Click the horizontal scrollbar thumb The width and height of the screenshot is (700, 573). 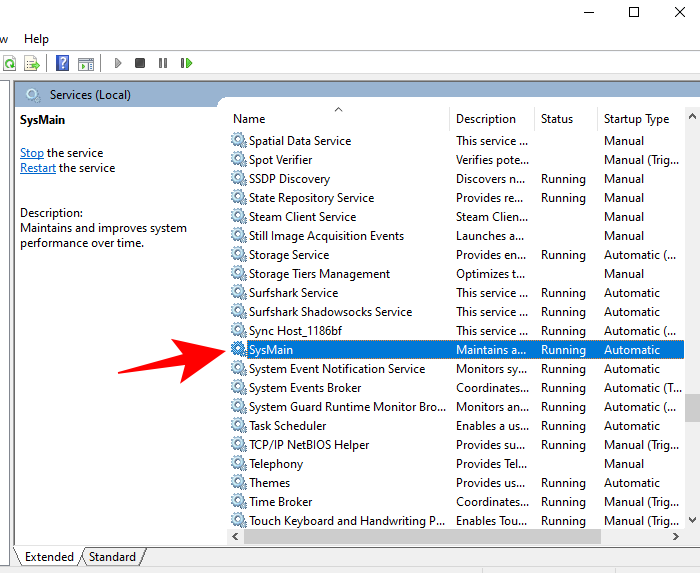coord(422,536)
